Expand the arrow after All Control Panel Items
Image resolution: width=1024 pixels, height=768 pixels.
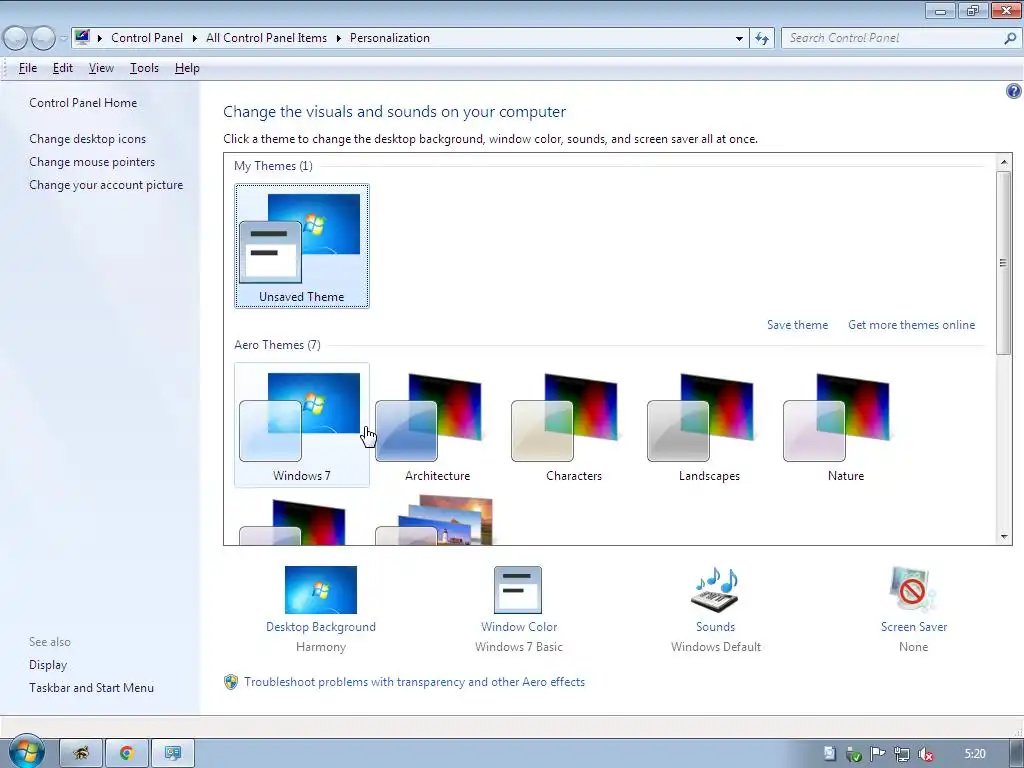[338, 38]
